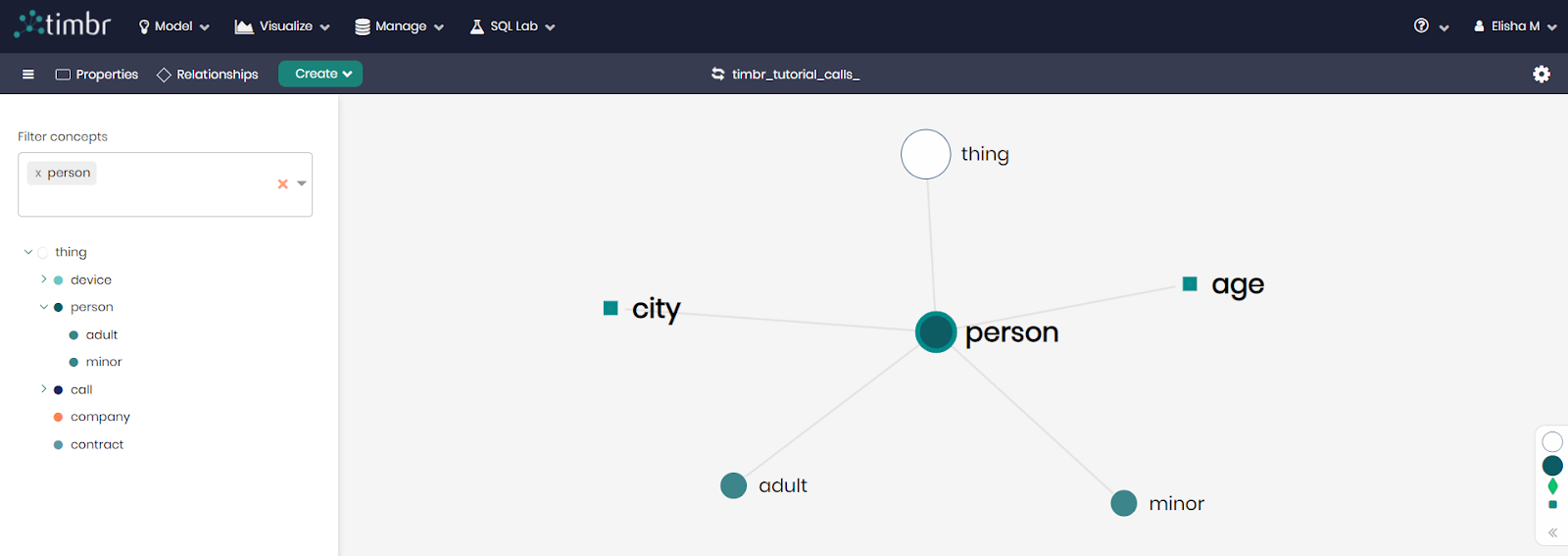Open the SQL Lab menu
Viewport: 1568px width, 556px height.
pos(513,26)
